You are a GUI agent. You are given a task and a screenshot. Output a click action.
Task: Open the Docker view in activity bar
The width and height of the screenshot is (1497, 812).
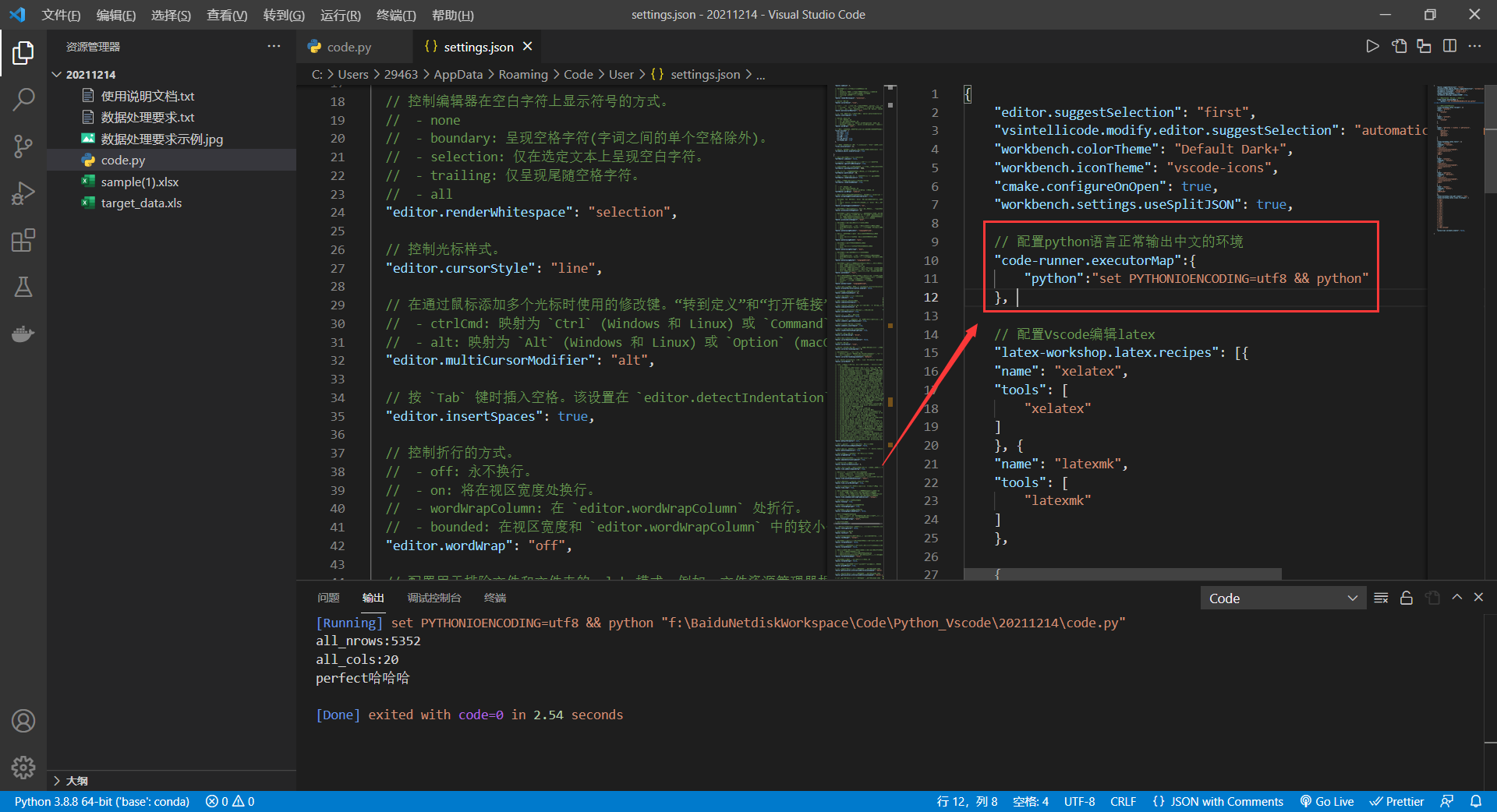(x=23, y=334)
